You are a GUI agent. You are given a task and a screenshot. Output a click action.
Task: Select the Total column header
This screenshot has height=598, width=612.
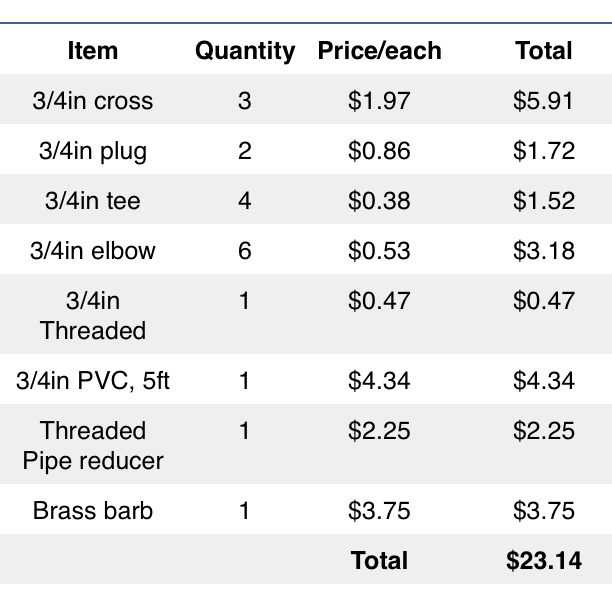544,51
